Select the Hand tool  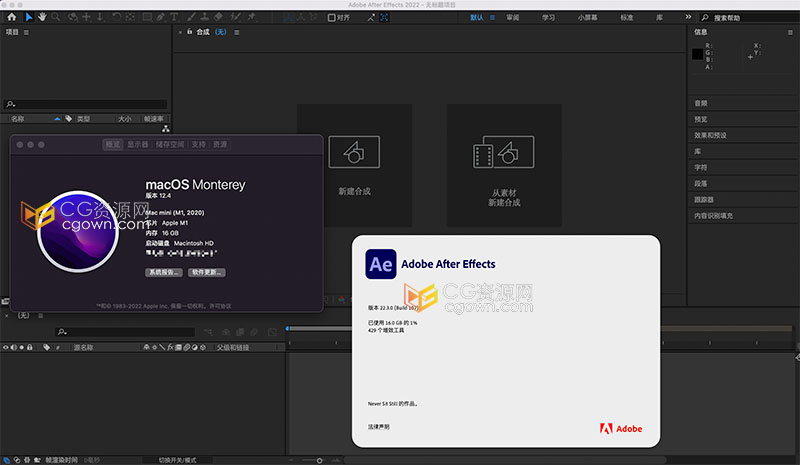42,17
